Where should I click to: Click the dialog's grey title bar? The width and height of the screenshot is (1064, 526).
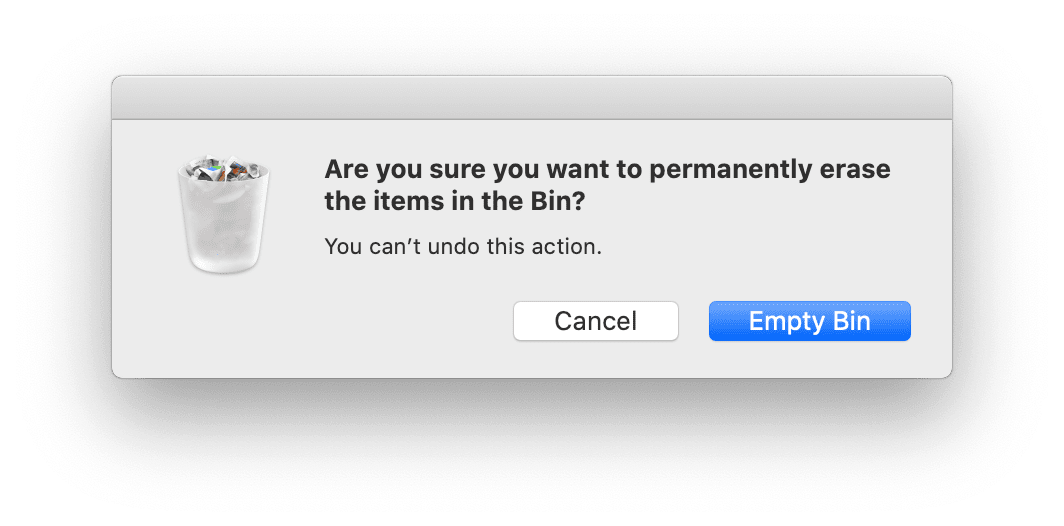coord(531,98)
